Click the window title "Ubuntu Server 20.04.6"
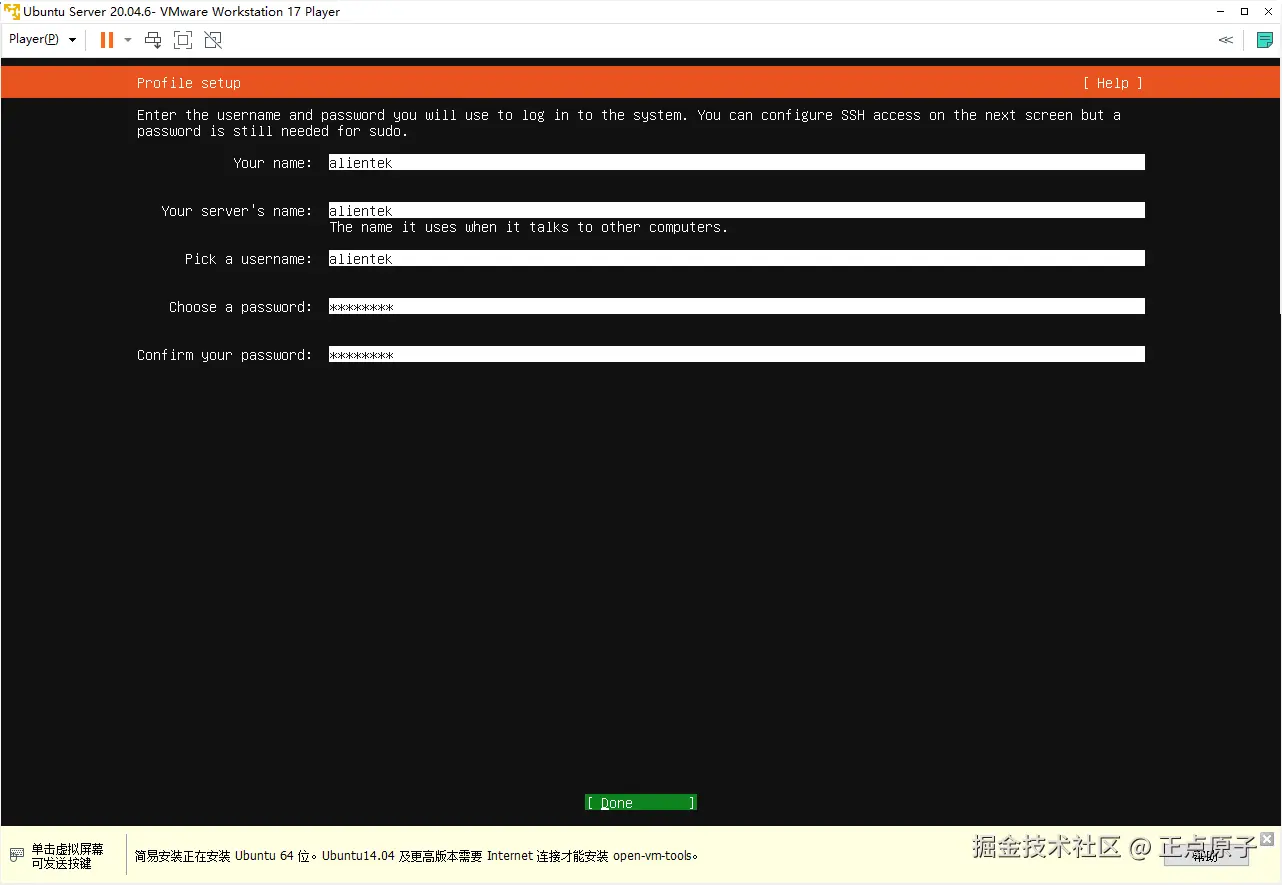 point(182,12)
